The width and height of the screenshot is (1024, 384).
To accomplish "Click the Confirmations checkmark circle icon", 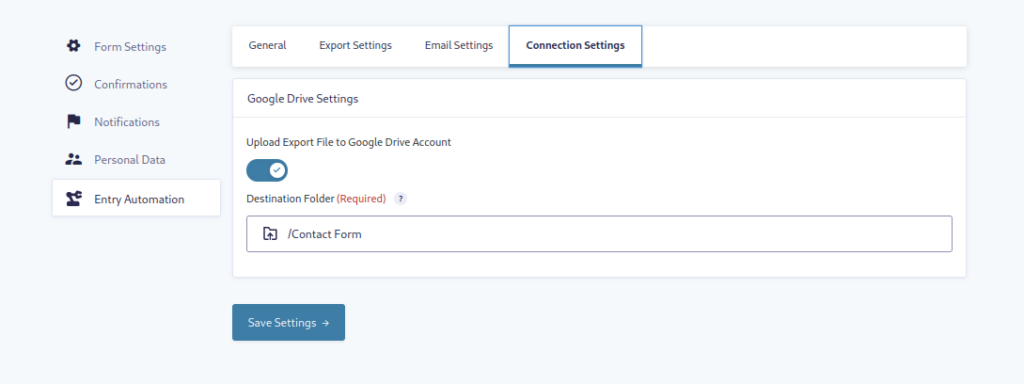I will coord(73,83).
